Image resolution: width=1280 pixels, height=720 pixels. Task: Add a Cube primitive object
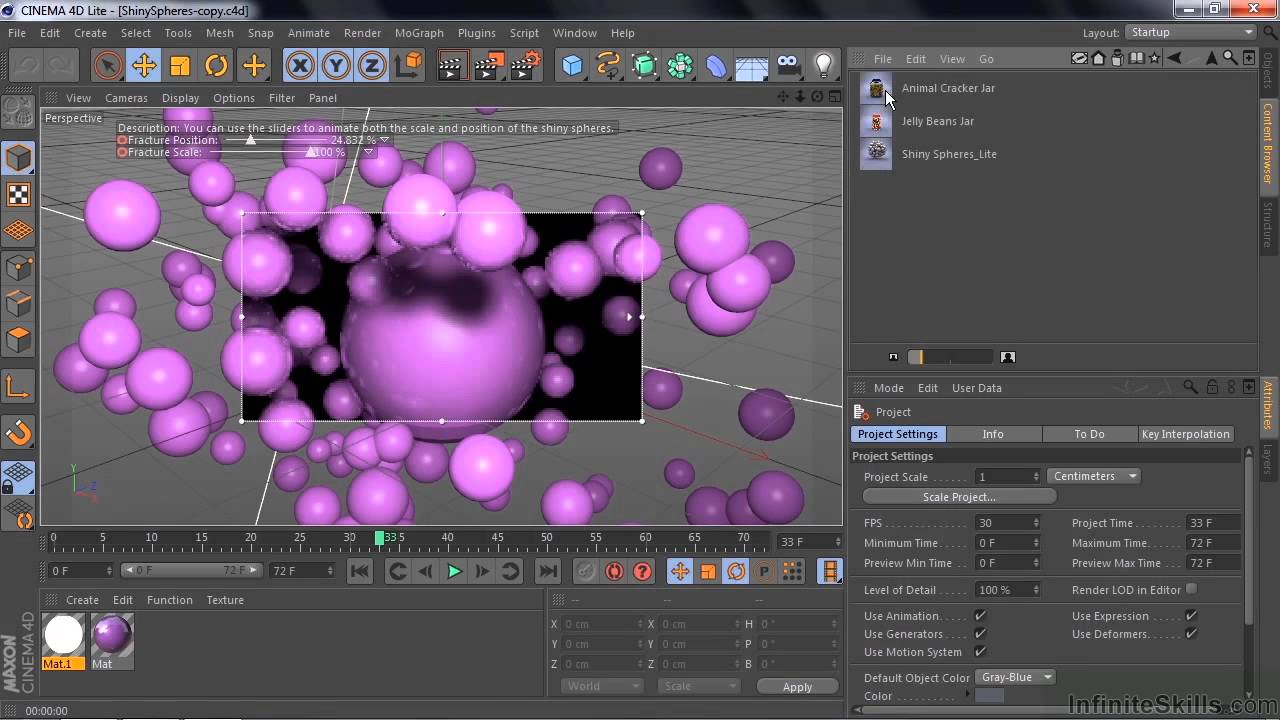(x=572, y=67)
